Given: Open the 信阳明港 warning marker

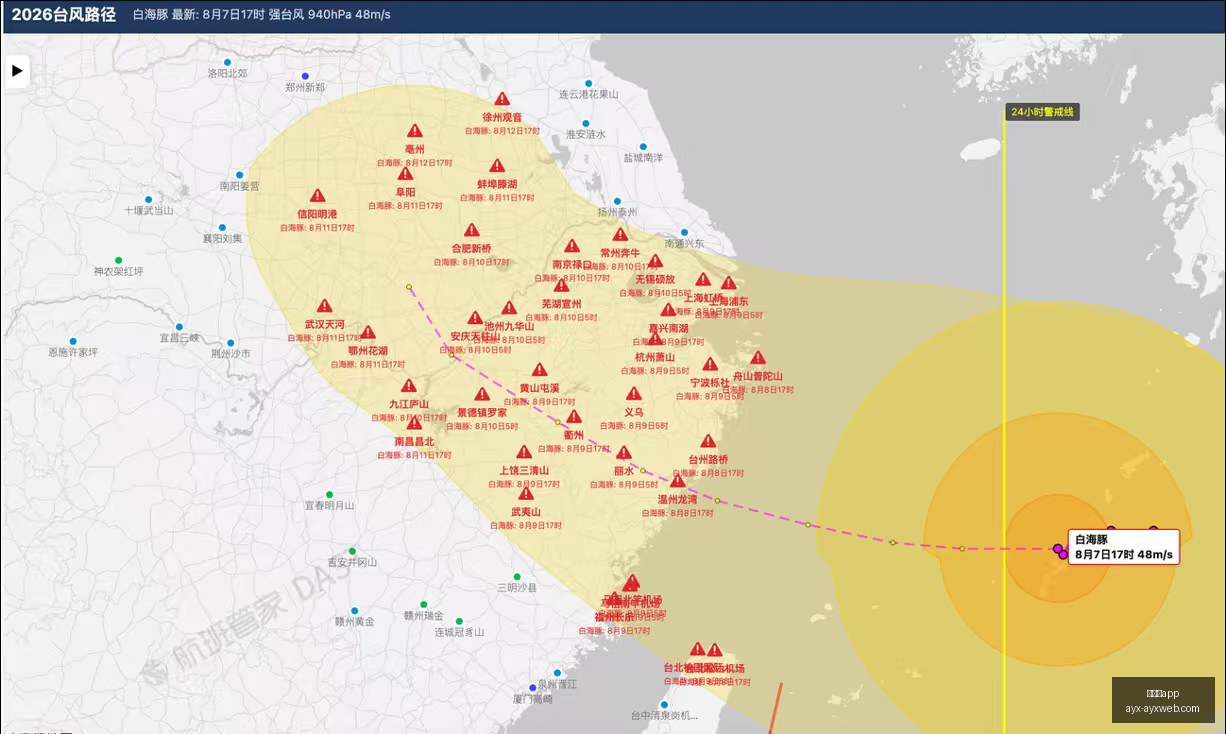Looking at the screenshot, I should coord(317,196).
